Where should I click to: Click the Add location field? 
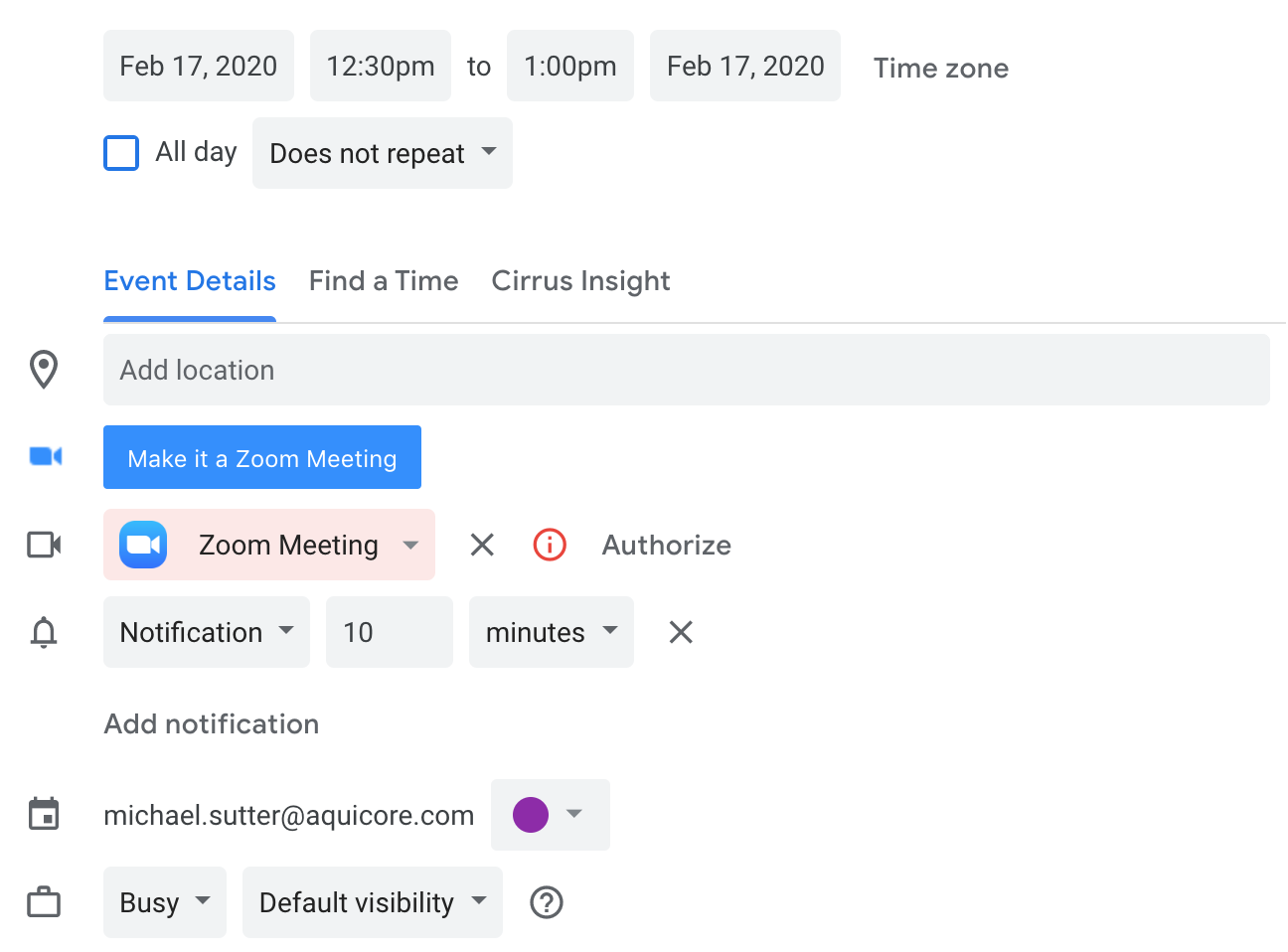pos(687,370)
